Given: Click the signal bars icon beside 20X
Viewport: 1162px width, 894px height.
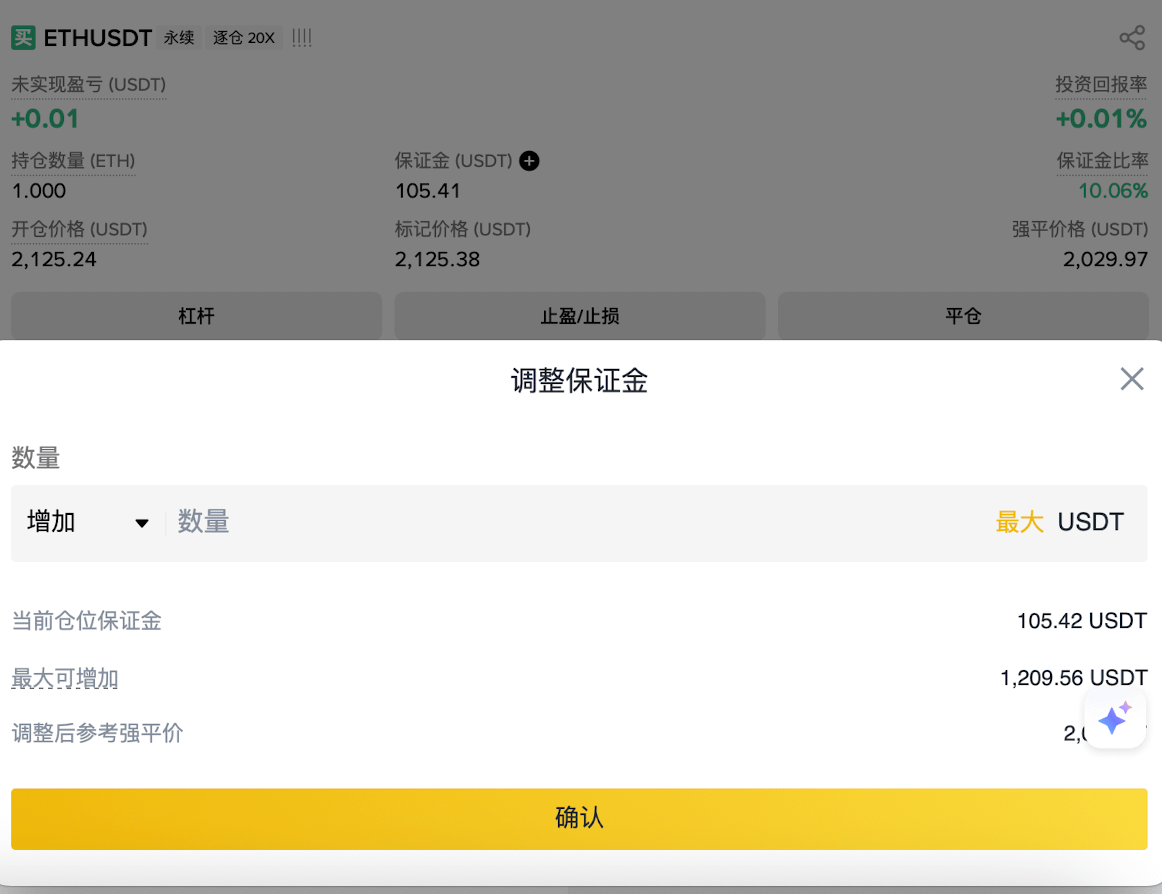Looking at the screenshot, I should tap(302, 38).
